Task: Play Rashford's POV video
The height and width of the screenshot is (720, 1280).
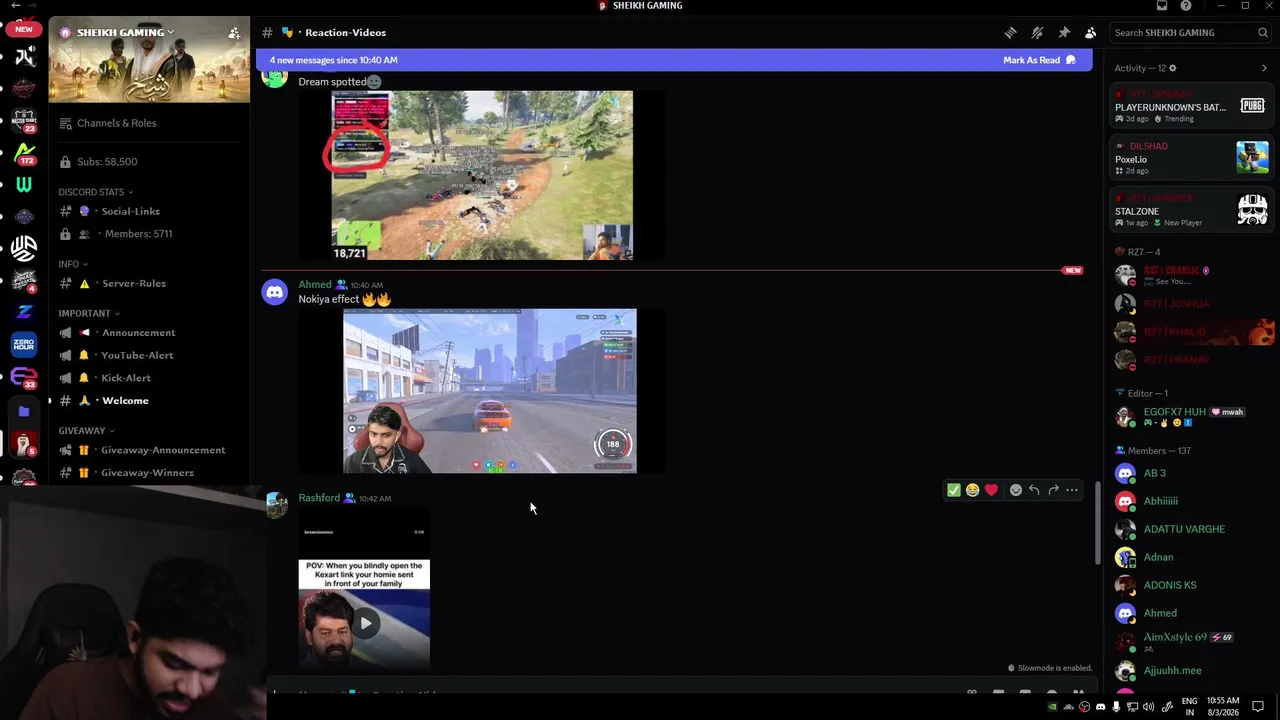Action: coord(365,623)
